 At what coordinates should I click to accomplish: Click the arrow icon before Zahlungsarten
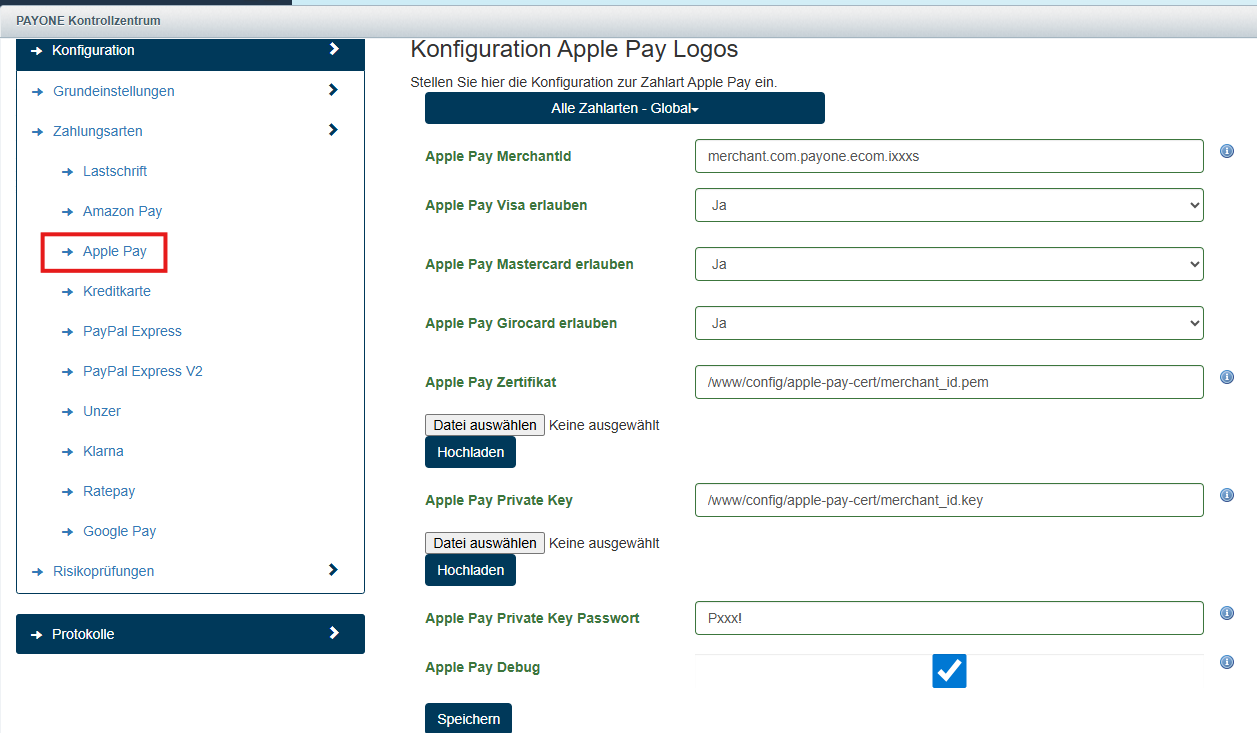[38, 132]
